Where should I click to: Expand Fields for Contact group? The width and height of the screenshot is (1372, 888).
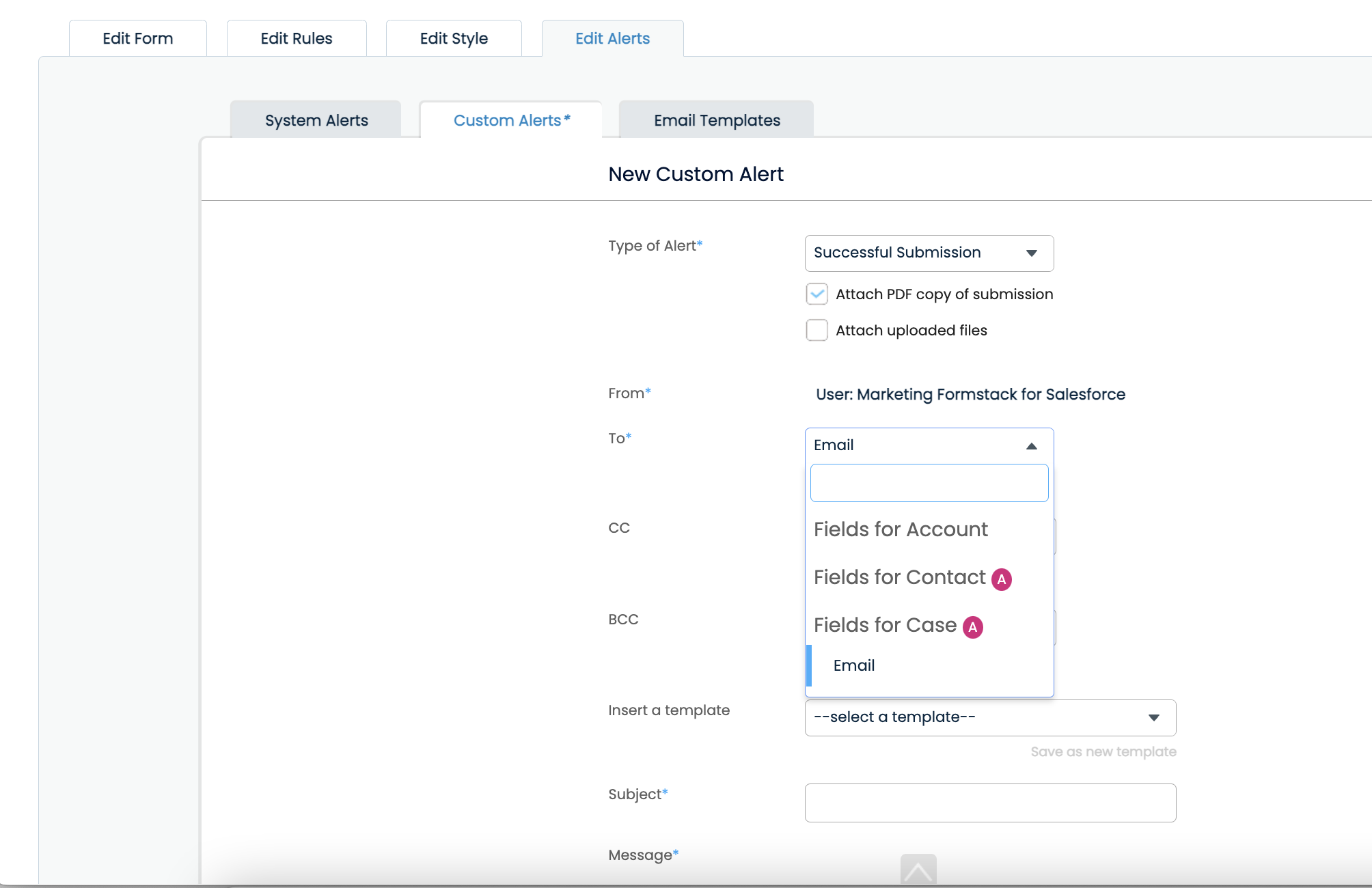coord(899,577)
